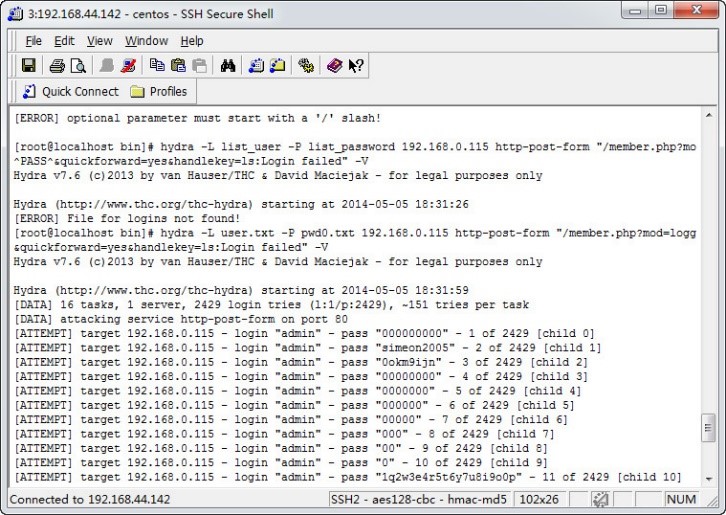Click the status bar connection indicator icon

click(x=601, y=499)
